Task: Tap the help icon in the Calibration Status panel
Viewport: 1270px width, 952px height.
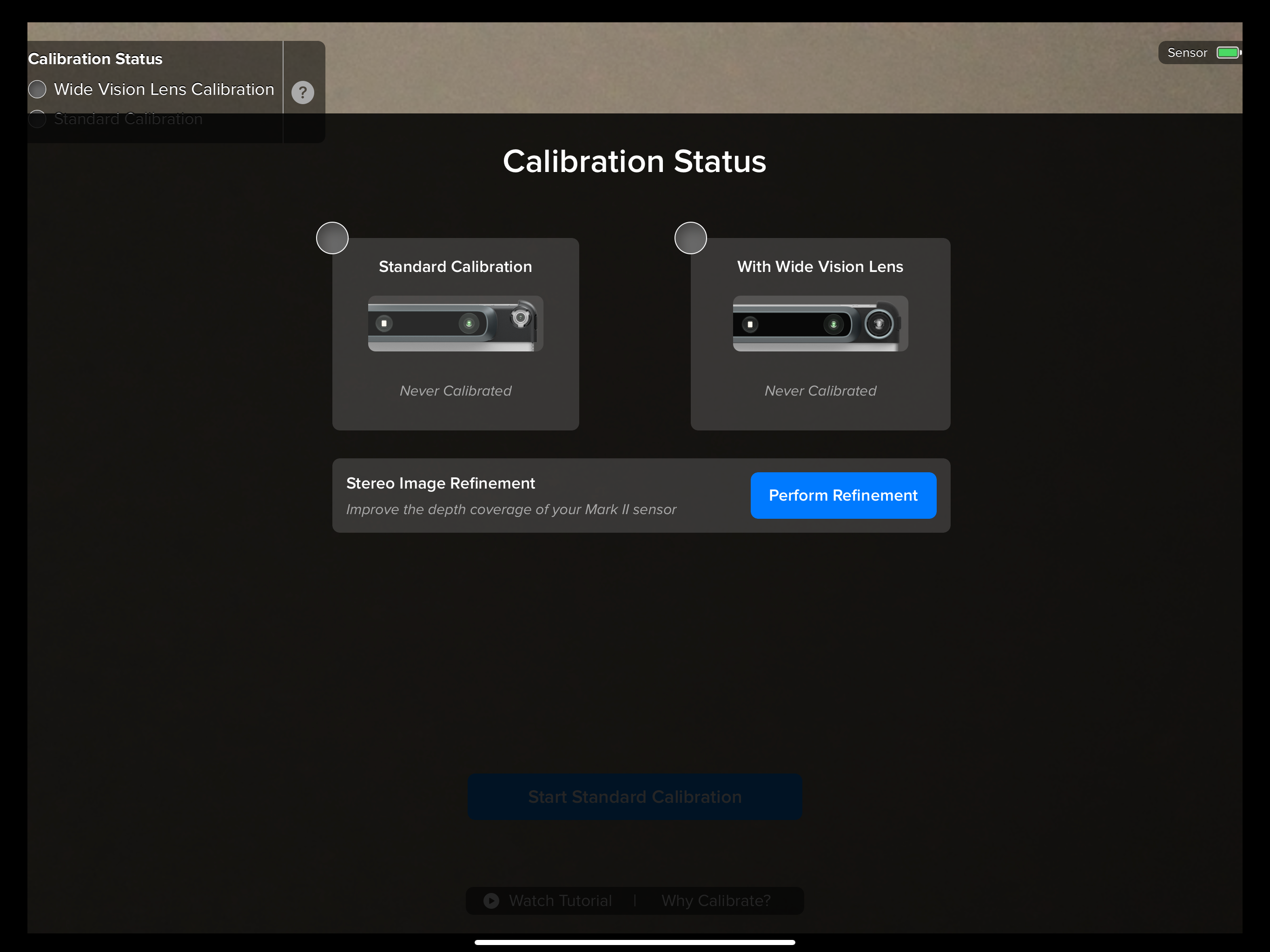Action: 303,92
